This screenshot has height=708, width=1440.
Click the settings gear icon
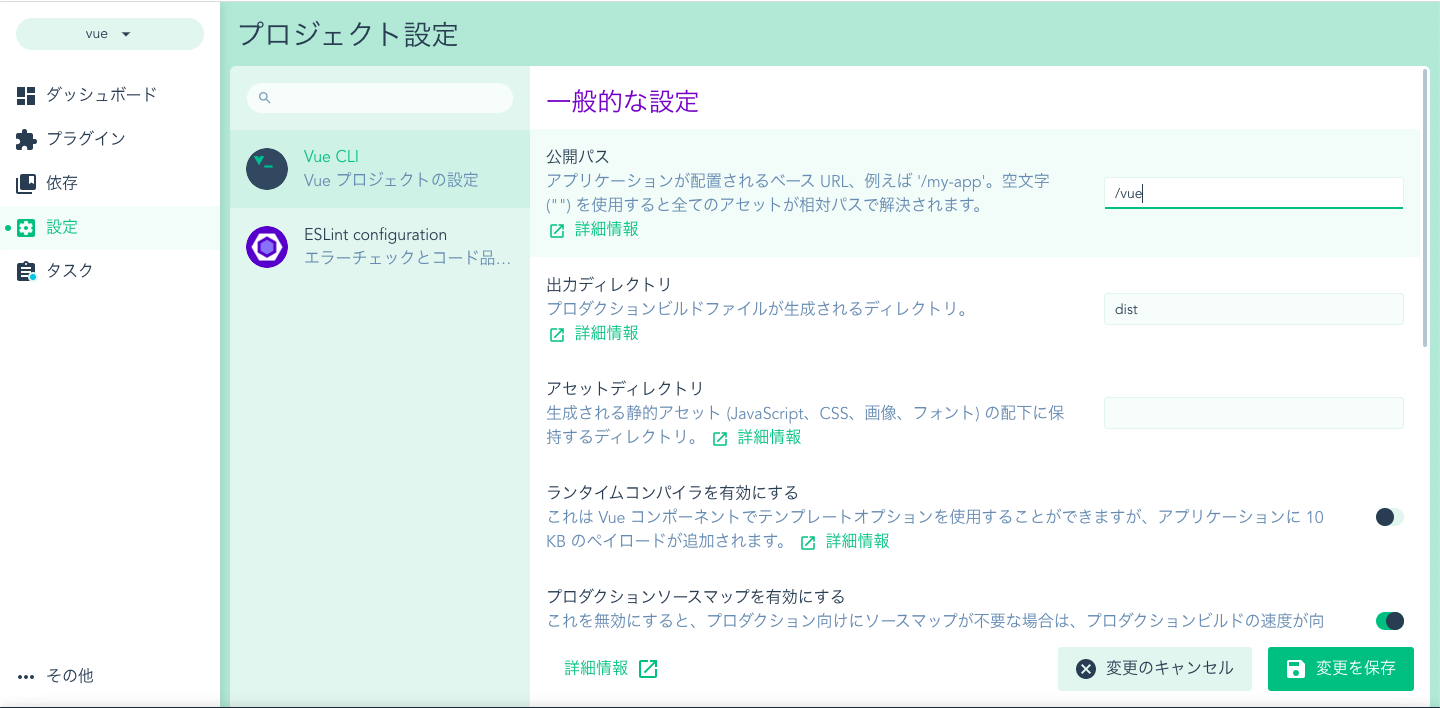pos(24,226)
